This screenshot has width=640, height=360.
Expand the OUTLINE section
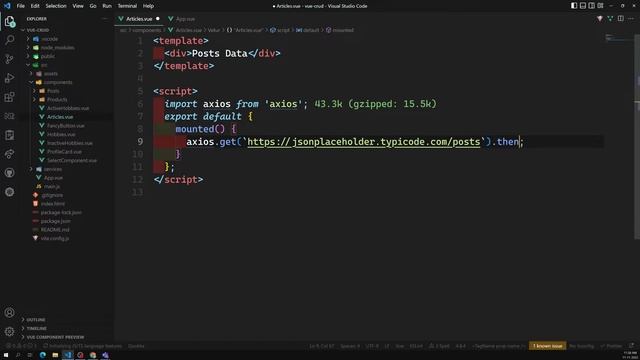coord(36,320)
